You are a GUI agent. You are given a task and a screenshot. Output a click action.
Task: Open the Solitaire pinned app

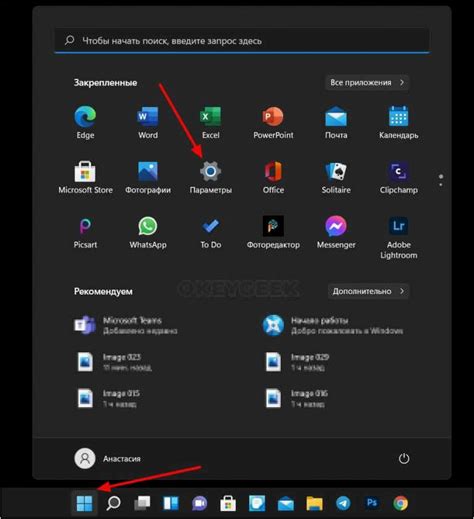(x=336, y=177)
